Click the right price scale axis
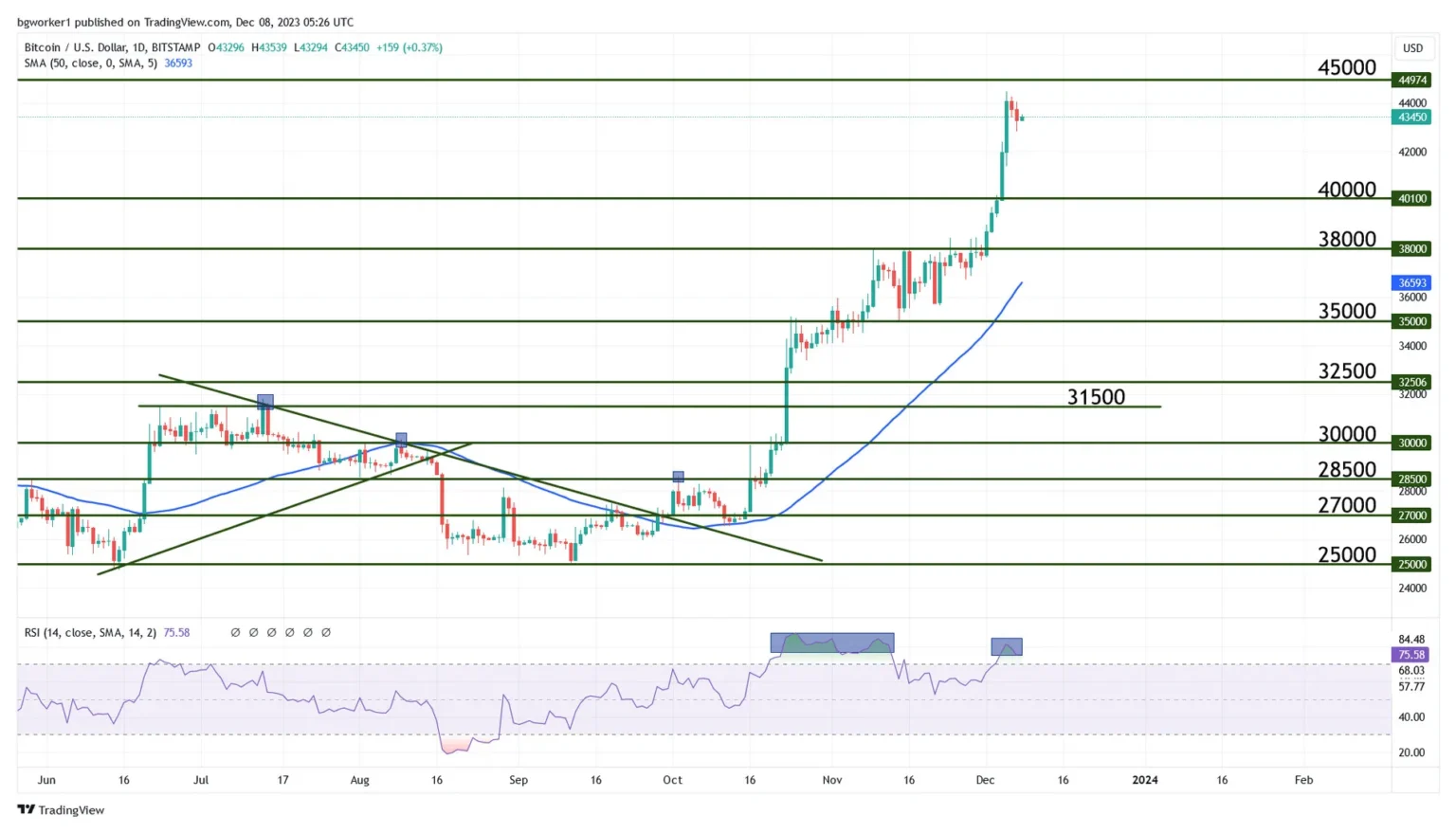The width and height of the screenshot is (1456, 833). pyautogui.click(x=1411, y=379)
